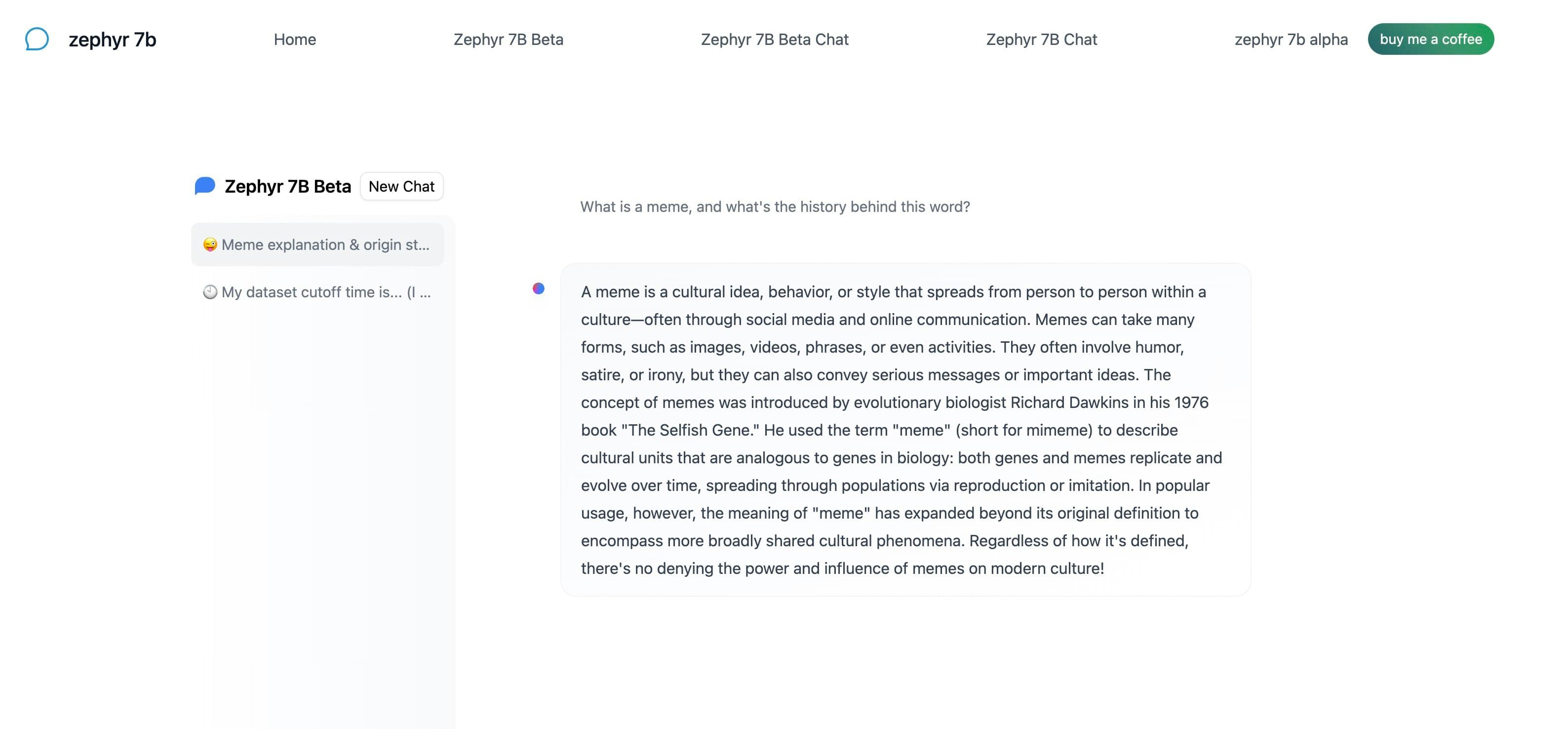Open the Zephyr 7B Beta Chat page
The width and height of the screenshot is (1568, 729).
(774, 40)
